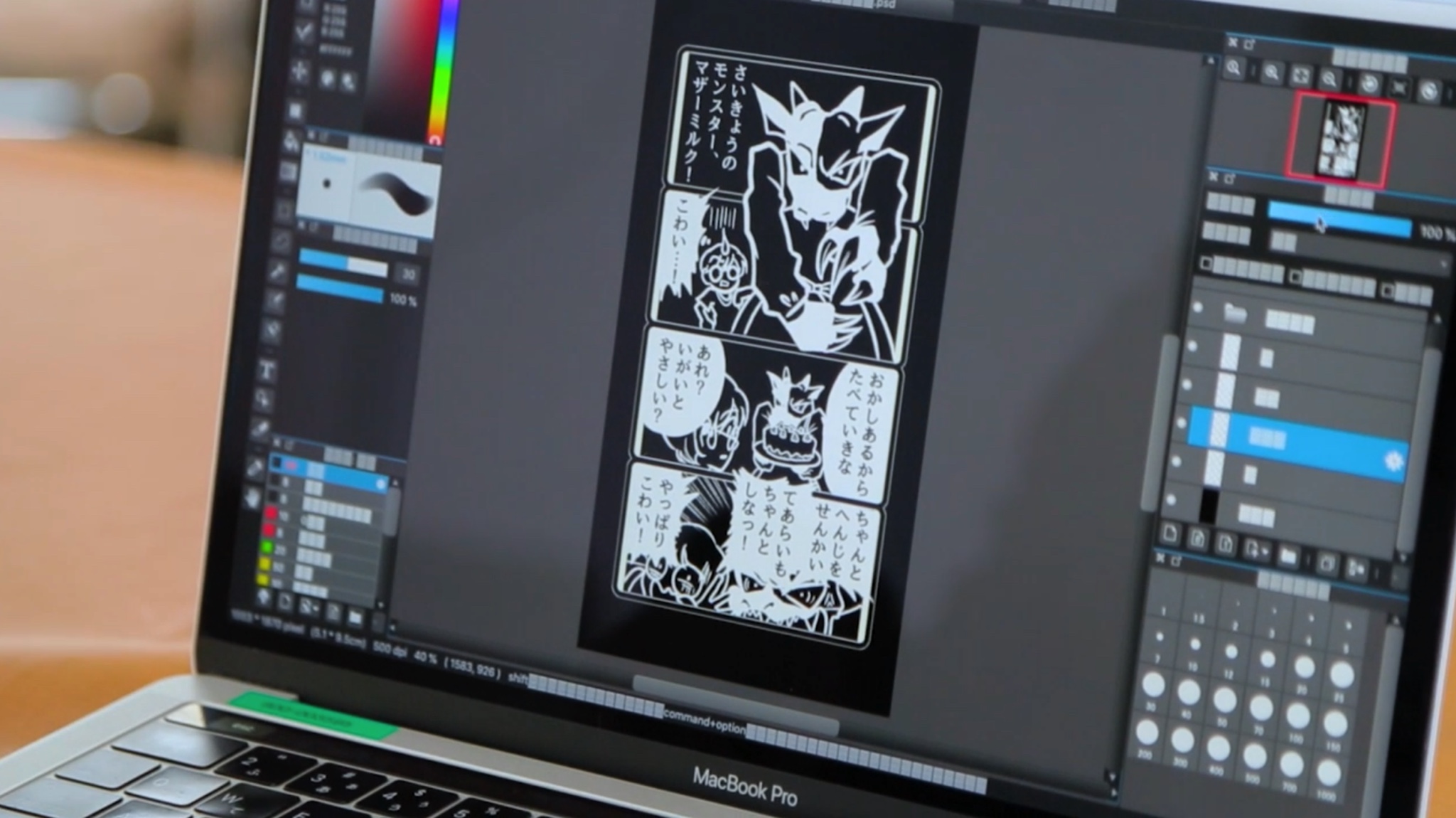Click new layer icon at layer panel bottom-left
The width and height of the screenshot is (1456, 818).
click(x=1170, y=533)
